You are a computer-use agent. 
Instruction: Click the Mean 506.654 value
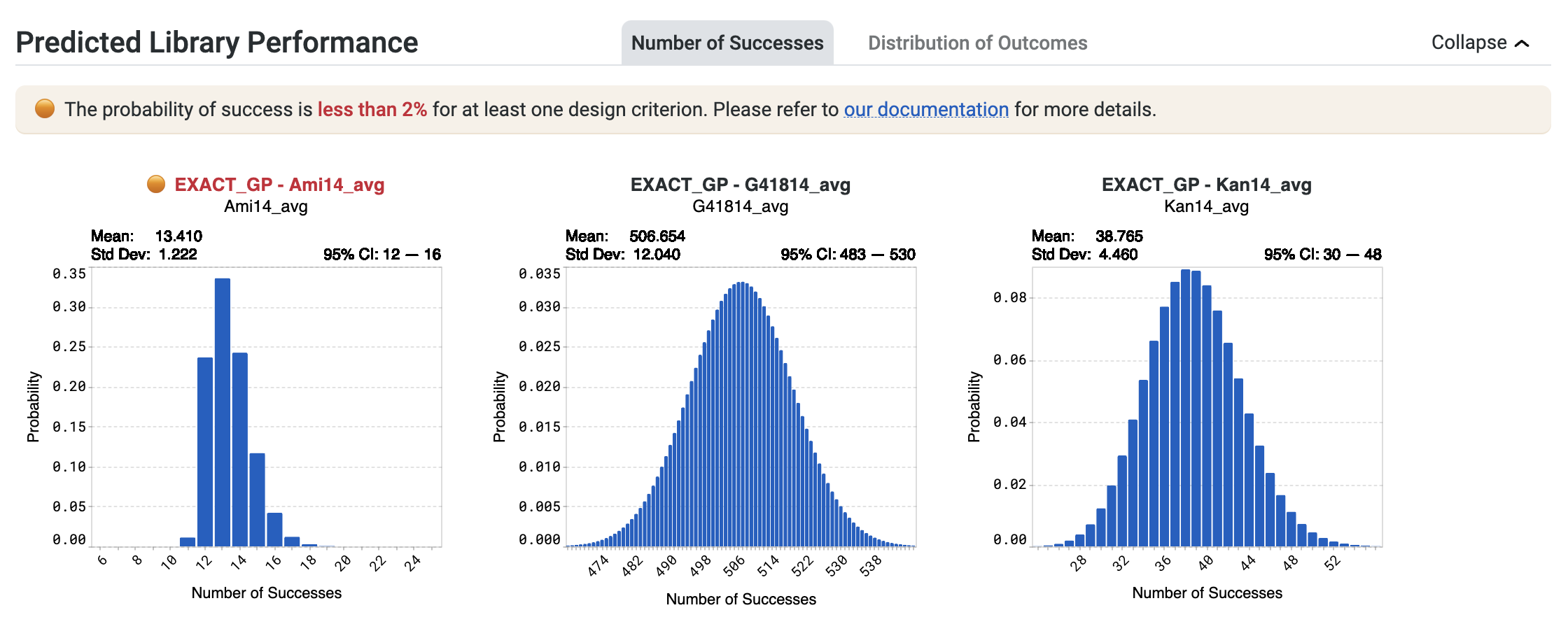[x=657, y=236]
